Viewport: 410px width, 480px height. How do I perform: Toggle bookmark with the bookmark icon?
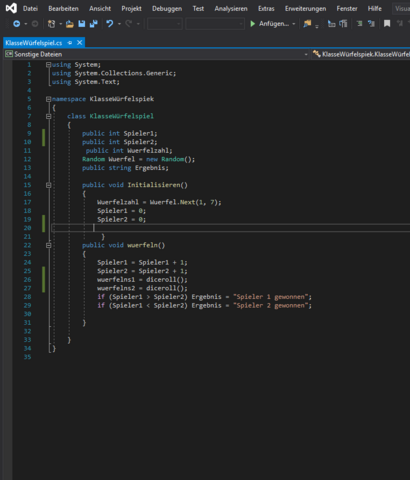(387, 24)
